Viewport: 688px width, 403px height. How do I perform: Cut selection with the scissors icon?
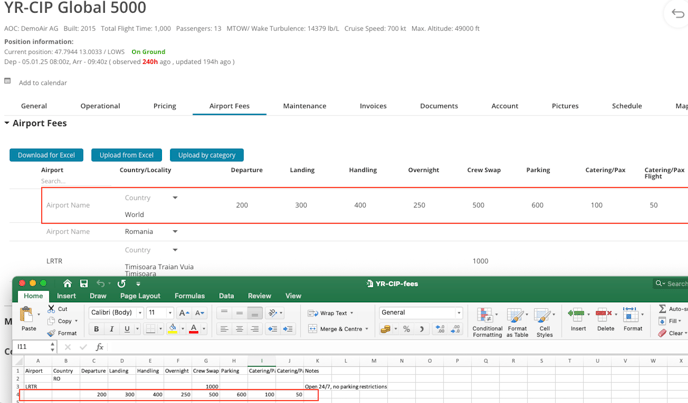click(51, 309)
